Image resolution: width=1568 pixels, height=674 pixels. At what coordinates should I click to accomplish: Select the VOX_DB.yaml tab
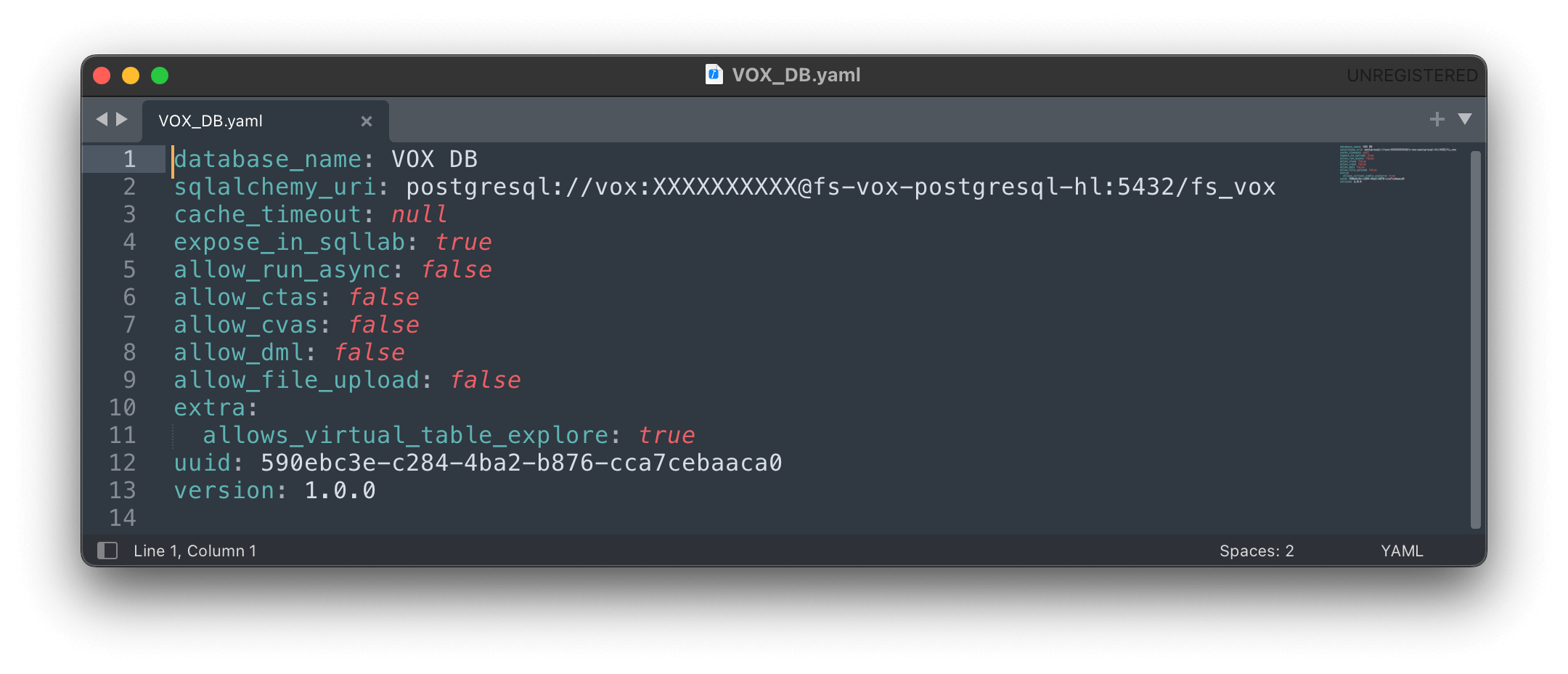click(x=211, y=121)
